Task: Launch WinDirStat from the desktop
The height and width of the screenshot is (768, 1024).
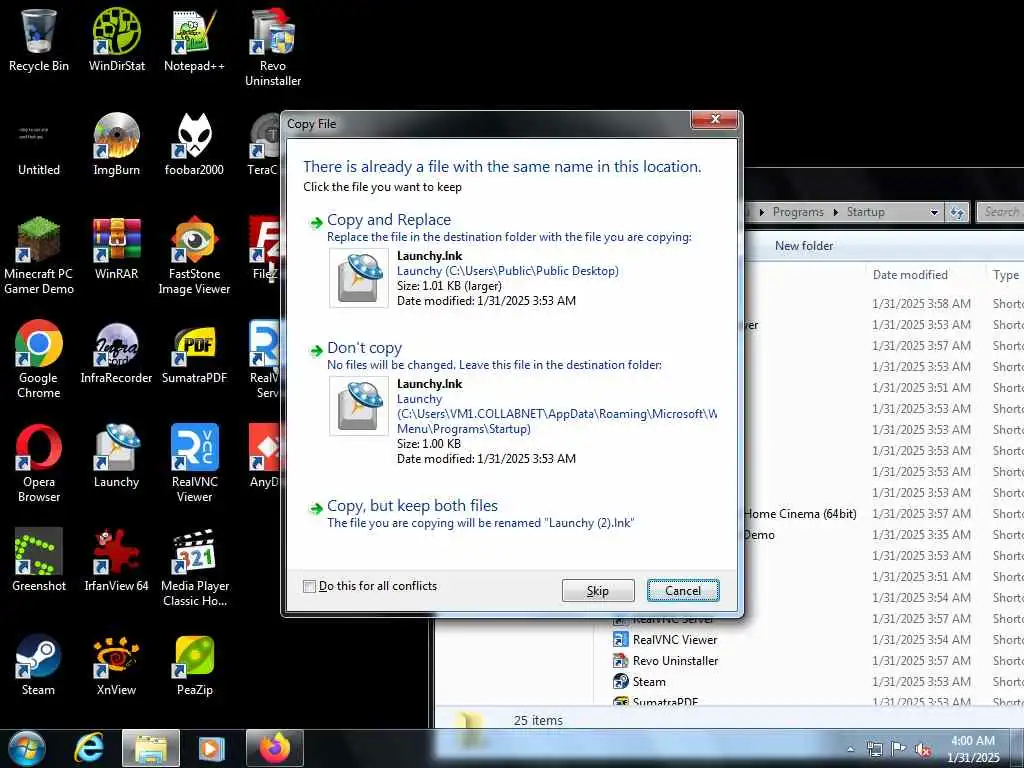Action: pos(116,39)
